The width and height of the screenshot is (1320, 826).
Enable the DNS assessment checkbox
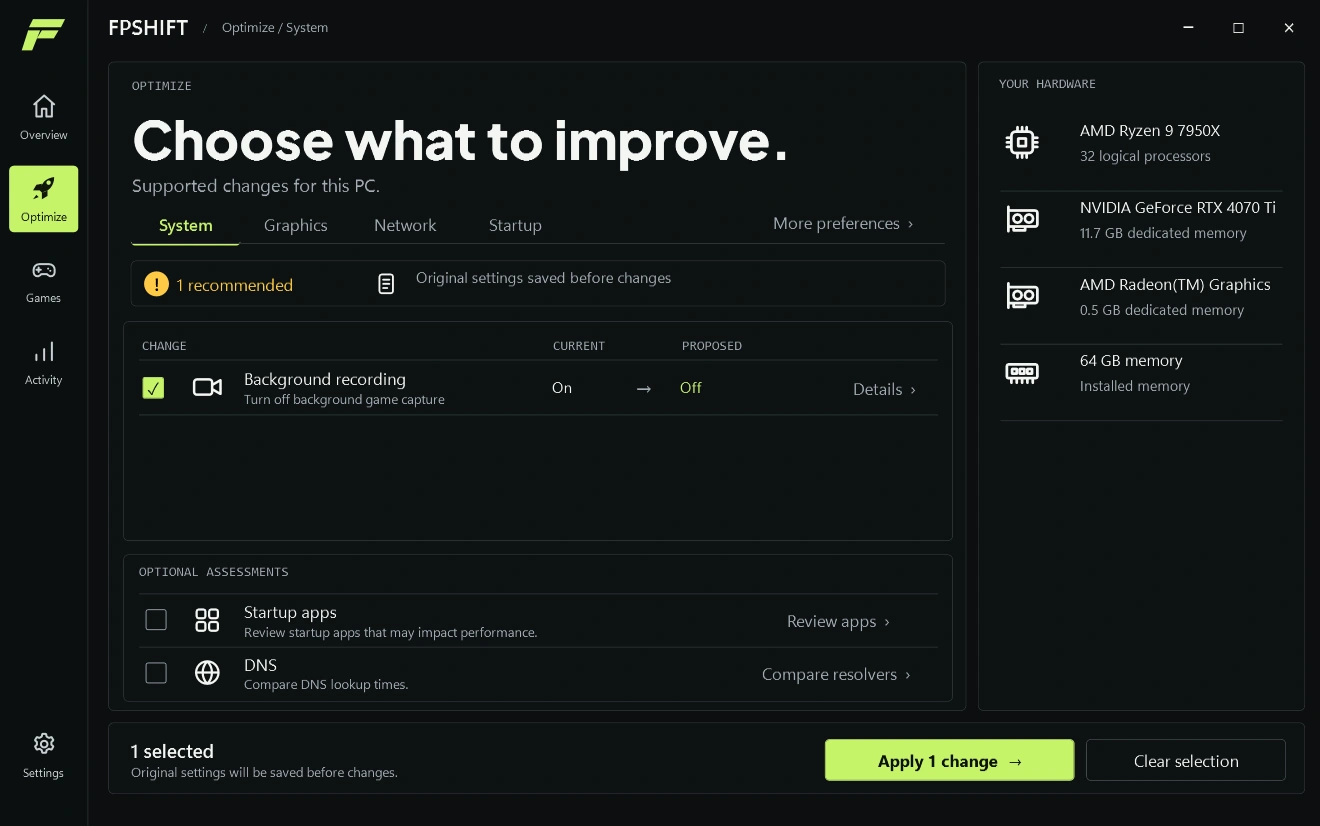156,673
